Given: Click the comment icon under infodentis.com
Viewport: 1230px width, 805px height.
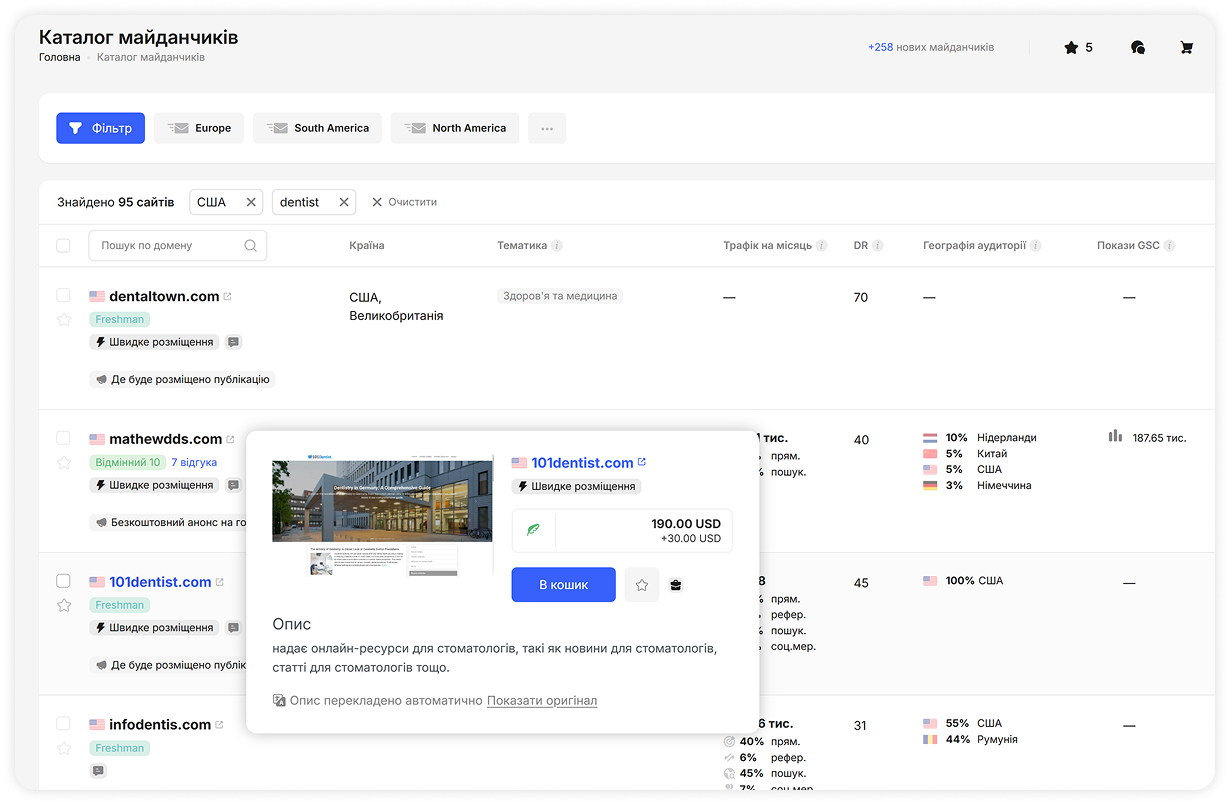Looking at the screenshot, I should click(x=98, y=771).
